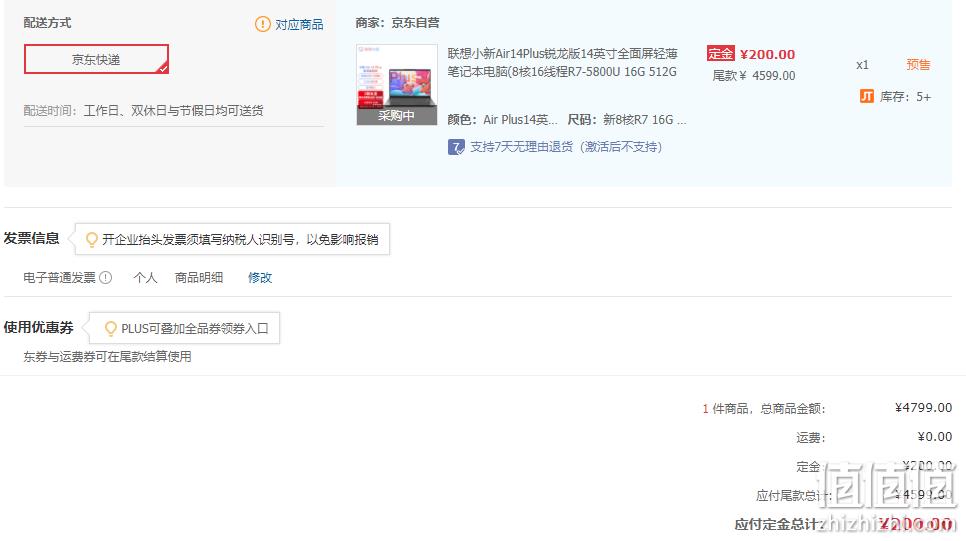Viewport: 966px width, 541px height.
Task: Click the ¥4799.00 total amount
Action: click(923, 407)
